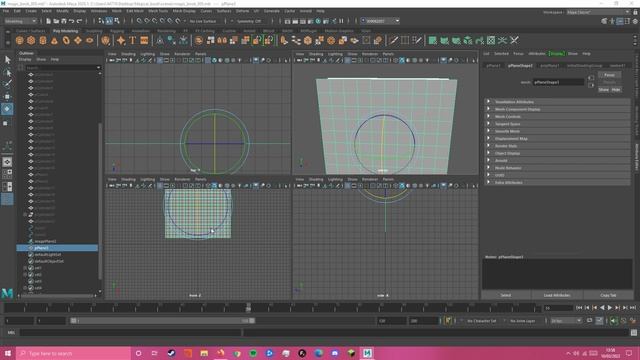
Task: Click the New scene icon
Action: pos(48,21)
